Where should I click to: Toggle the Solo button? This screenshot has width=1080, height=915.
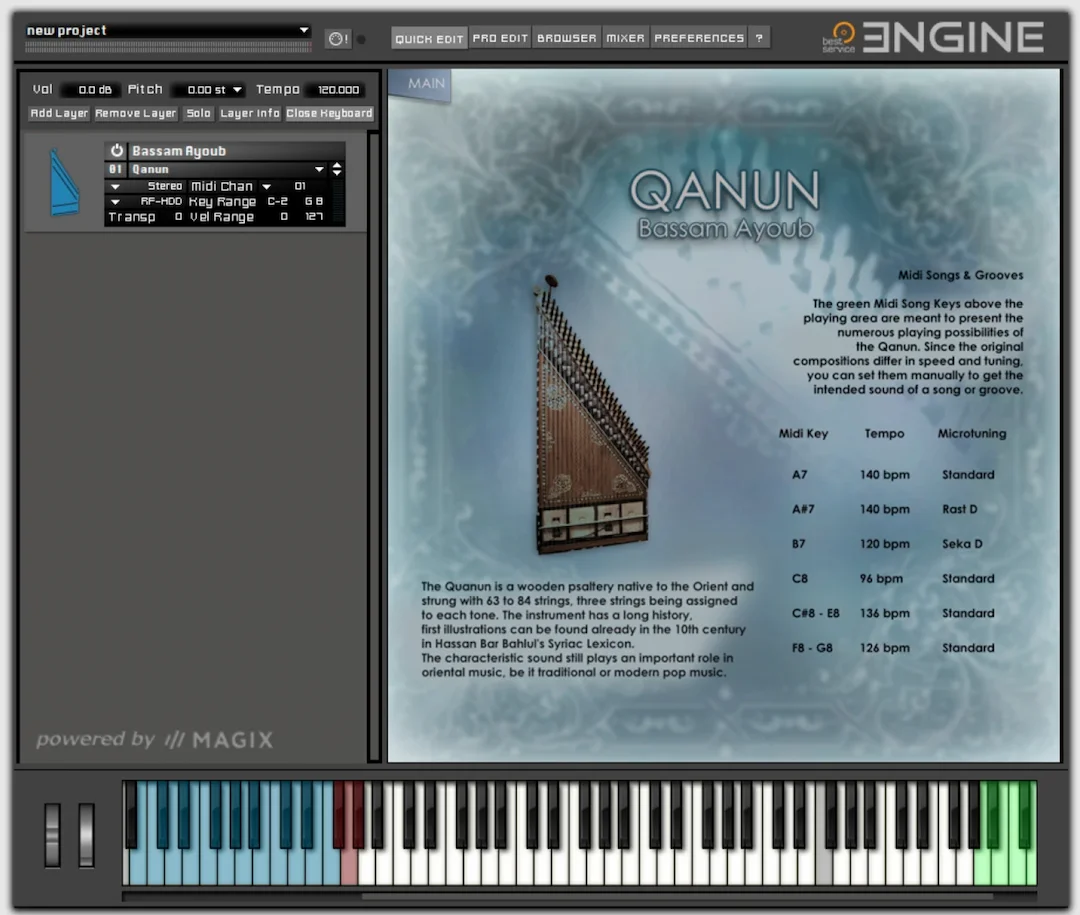(x=198, y=113)
